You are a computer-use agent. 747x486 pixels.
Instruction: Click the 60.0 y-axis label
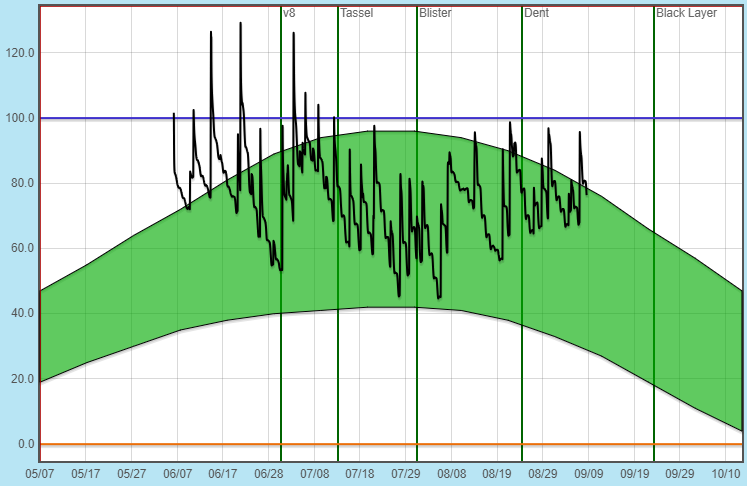click(23, 248)
